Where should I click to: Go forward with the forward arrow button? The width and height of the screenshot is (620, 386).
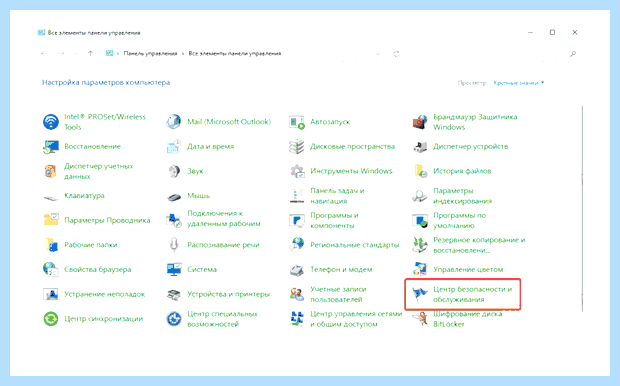coord(62,53)
